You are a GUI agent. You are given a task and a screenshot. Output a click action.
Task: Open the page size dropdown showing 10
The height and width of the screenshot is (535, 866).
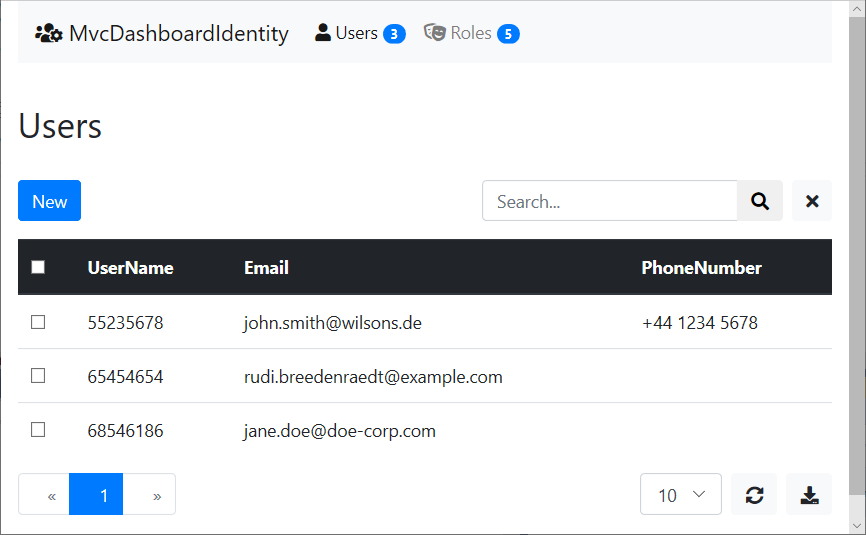[x=680, y=495]
